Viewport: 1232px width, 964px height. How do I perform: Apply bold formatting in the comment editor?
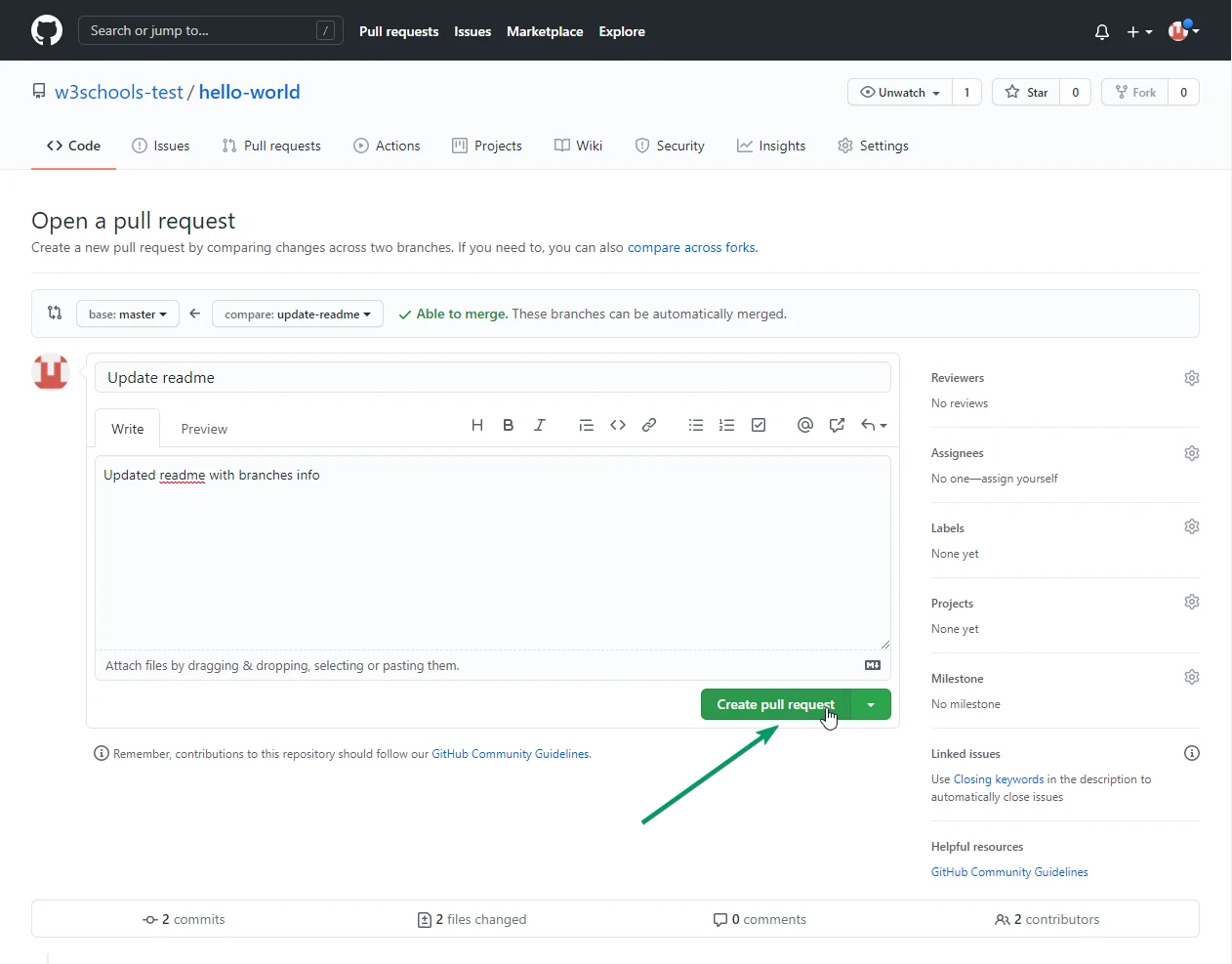tap(508, 425)
